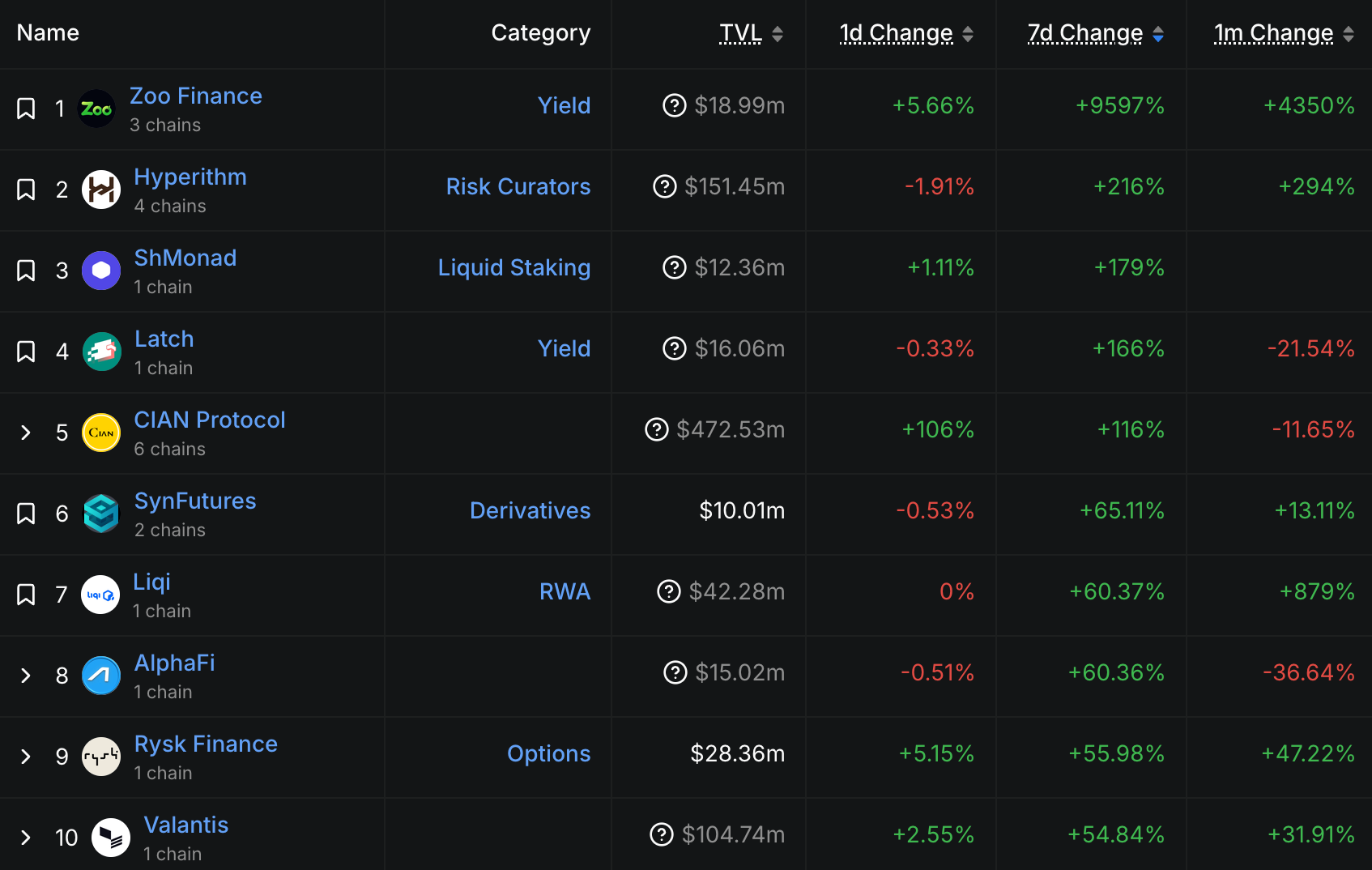Screen dimensions: 1372x870
Task: Sort table by TVL column
Action: (x=752, y=33)
